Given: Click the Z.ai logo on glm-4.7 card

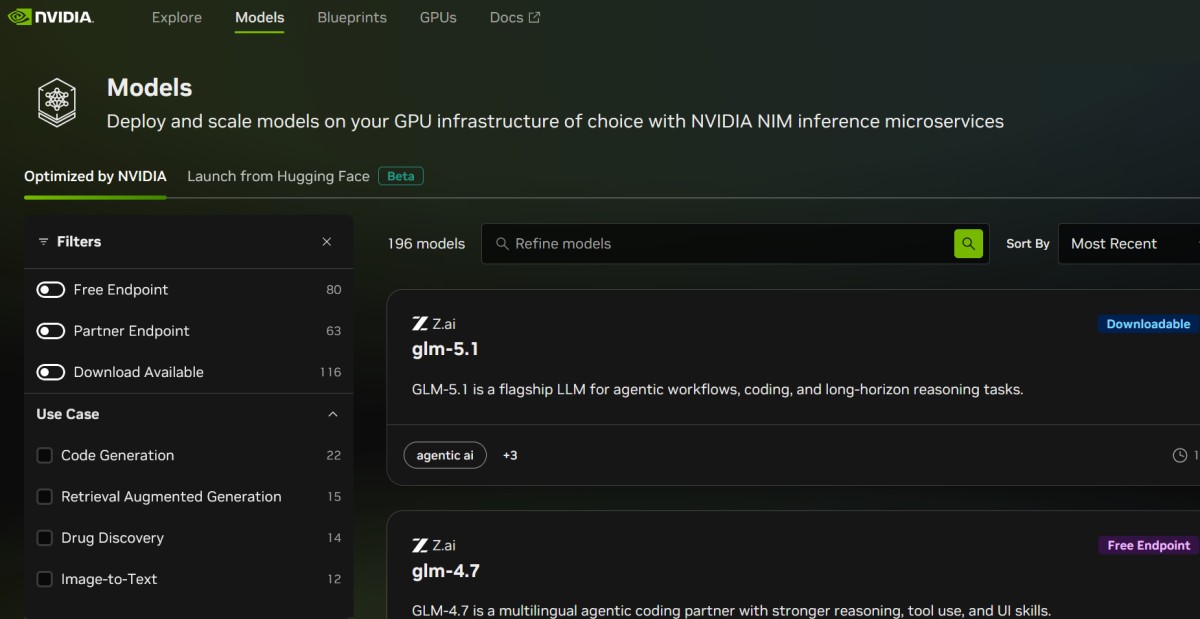Looking at the screenshot, I should (x=420, y=545).
